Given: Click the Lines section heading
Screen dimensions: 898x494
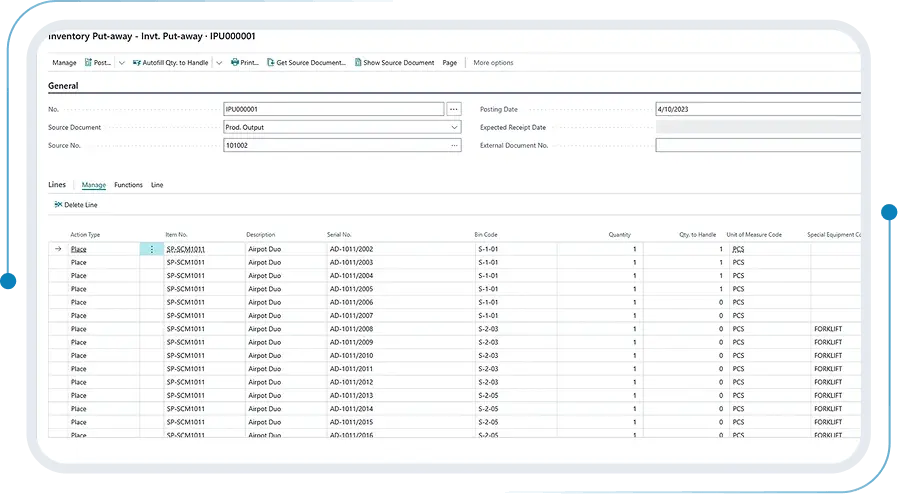Looking at the screenshot, I should point(57,184).
